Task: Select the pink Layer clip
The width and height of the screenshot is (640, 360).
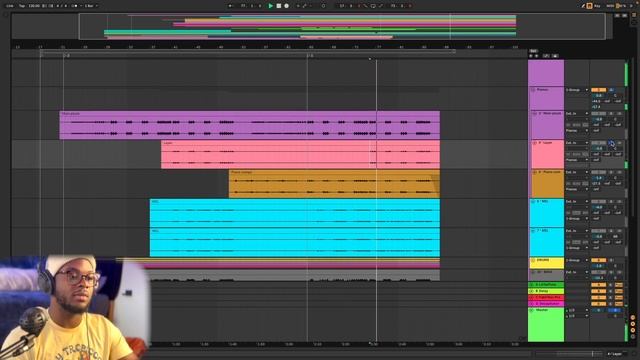Action: (x=300, y=154)
